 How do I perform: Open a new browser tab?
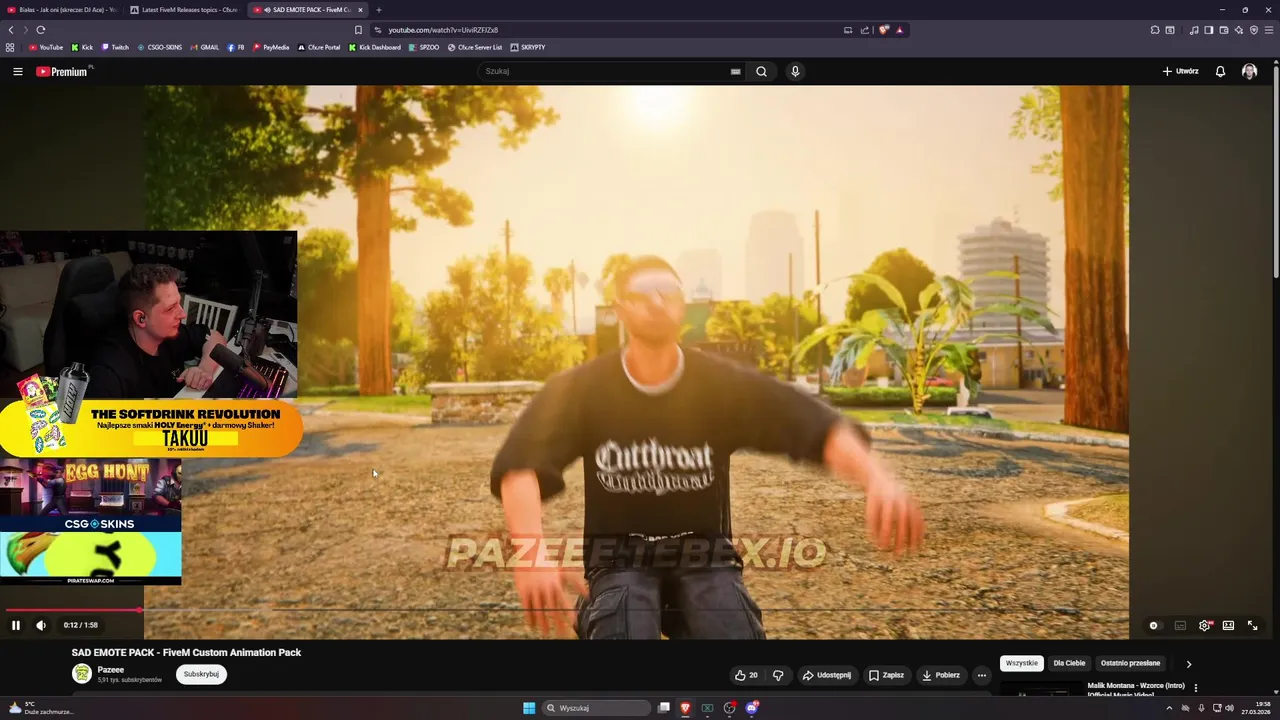(378, 10)
